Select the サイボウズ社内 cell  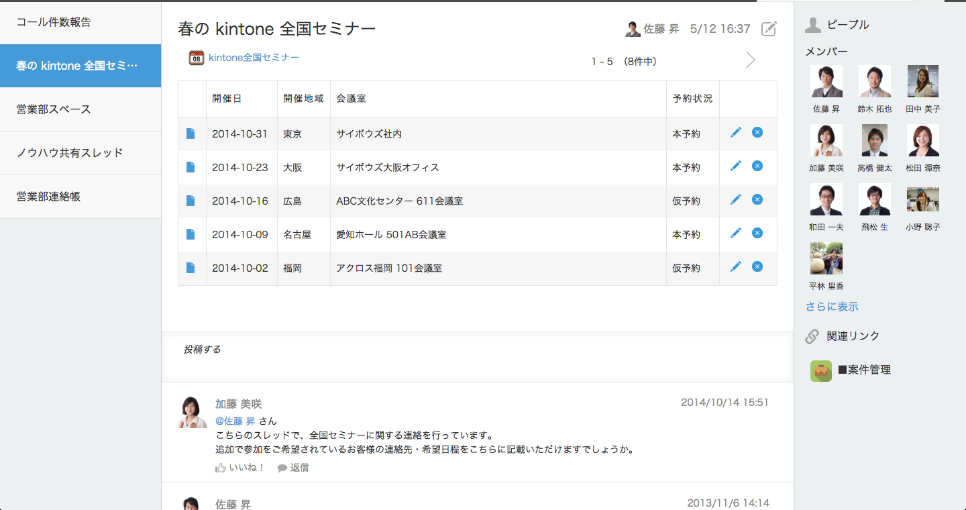point(498,134)
